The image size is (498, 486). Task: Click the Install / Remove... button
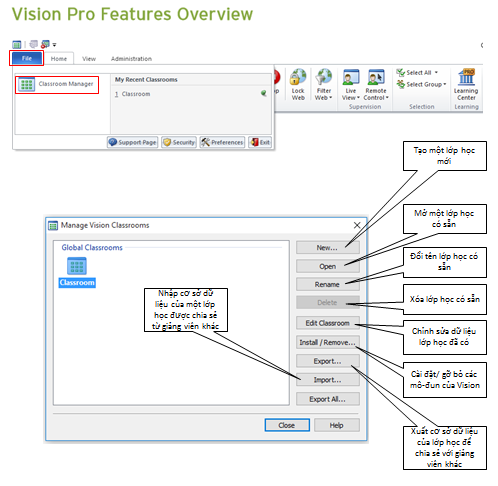tap(328, 342)
